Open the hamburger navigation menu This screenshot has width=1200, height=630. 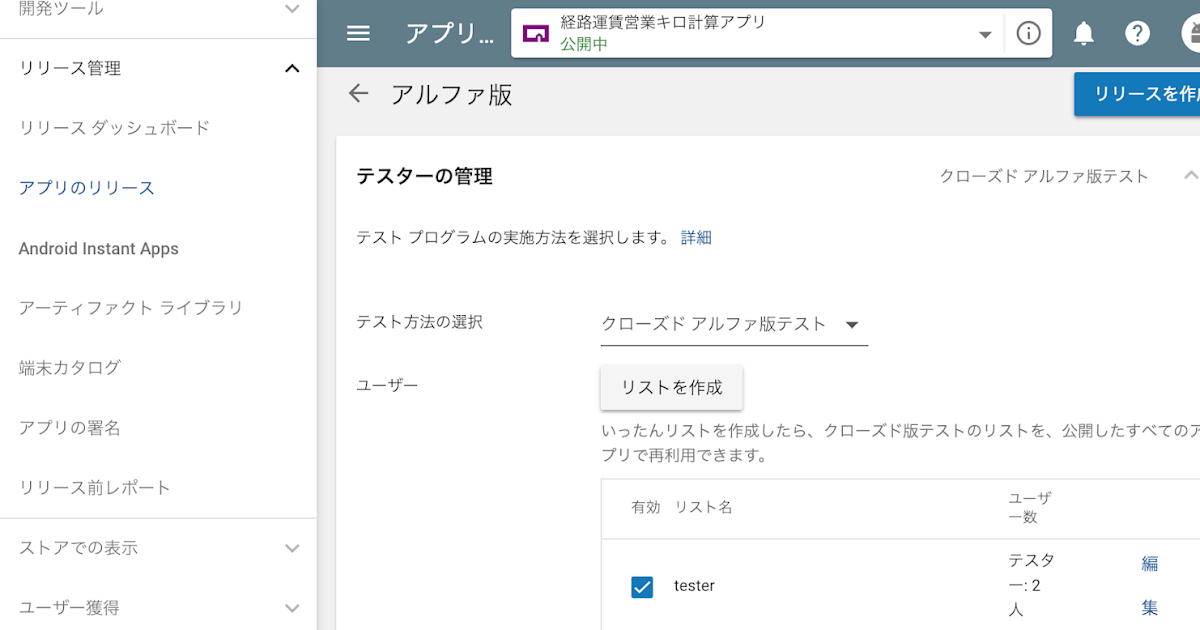(x=358, y=33)
